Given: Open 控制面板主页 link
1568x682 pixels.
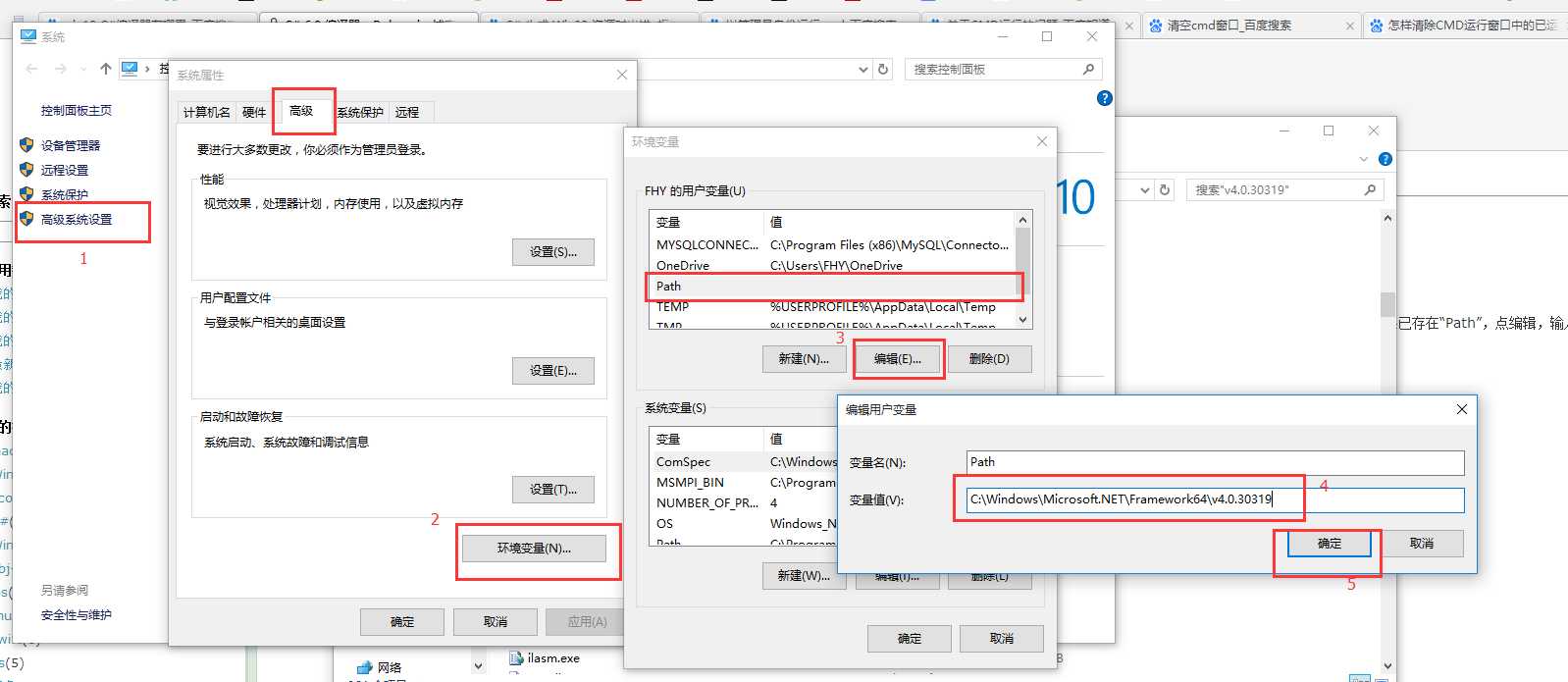Looking at the screenshot, I should click(77, 111).
